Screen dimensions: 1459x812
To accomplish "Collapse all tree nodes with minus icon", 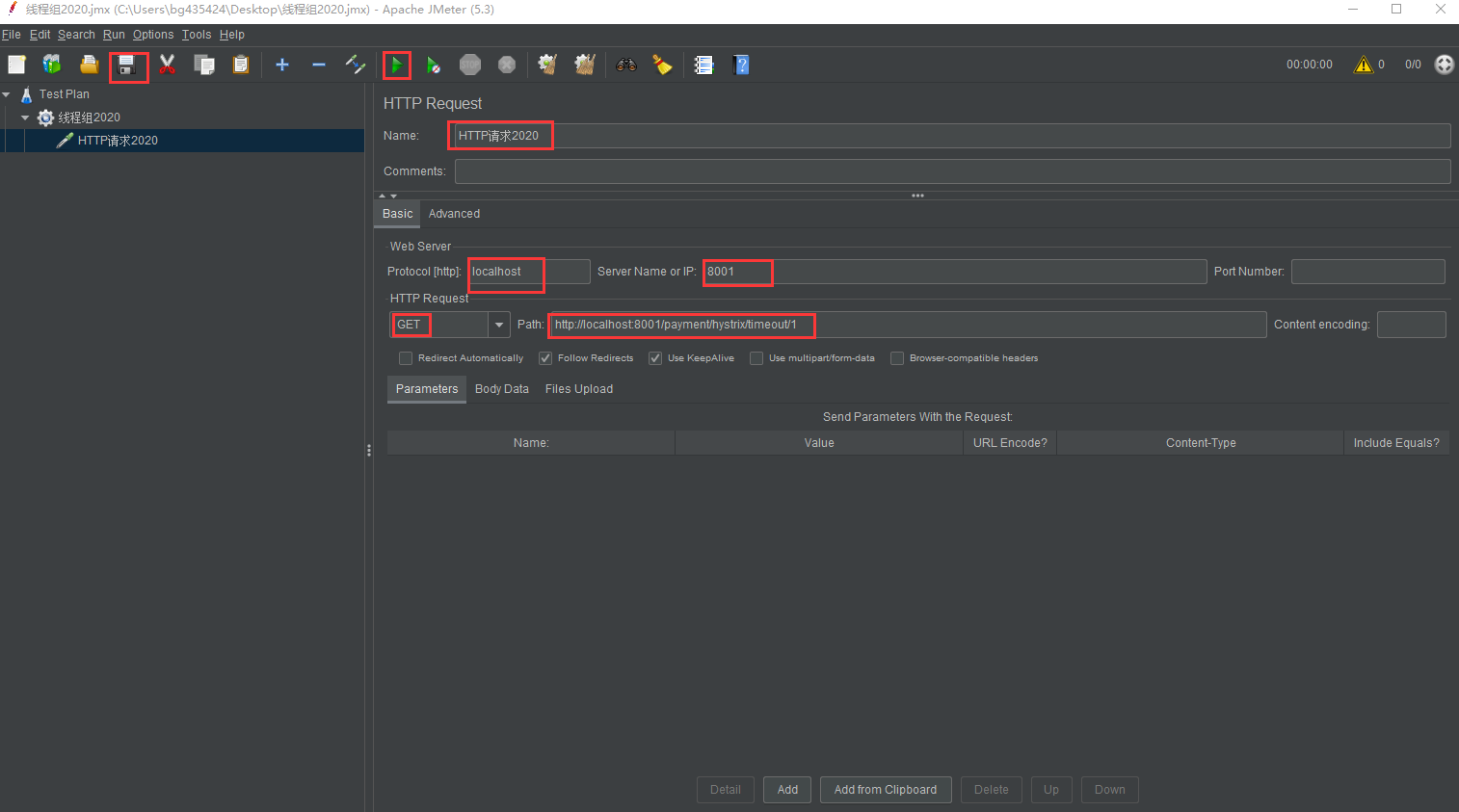I will pyautogui.click(x=319, y=65).
